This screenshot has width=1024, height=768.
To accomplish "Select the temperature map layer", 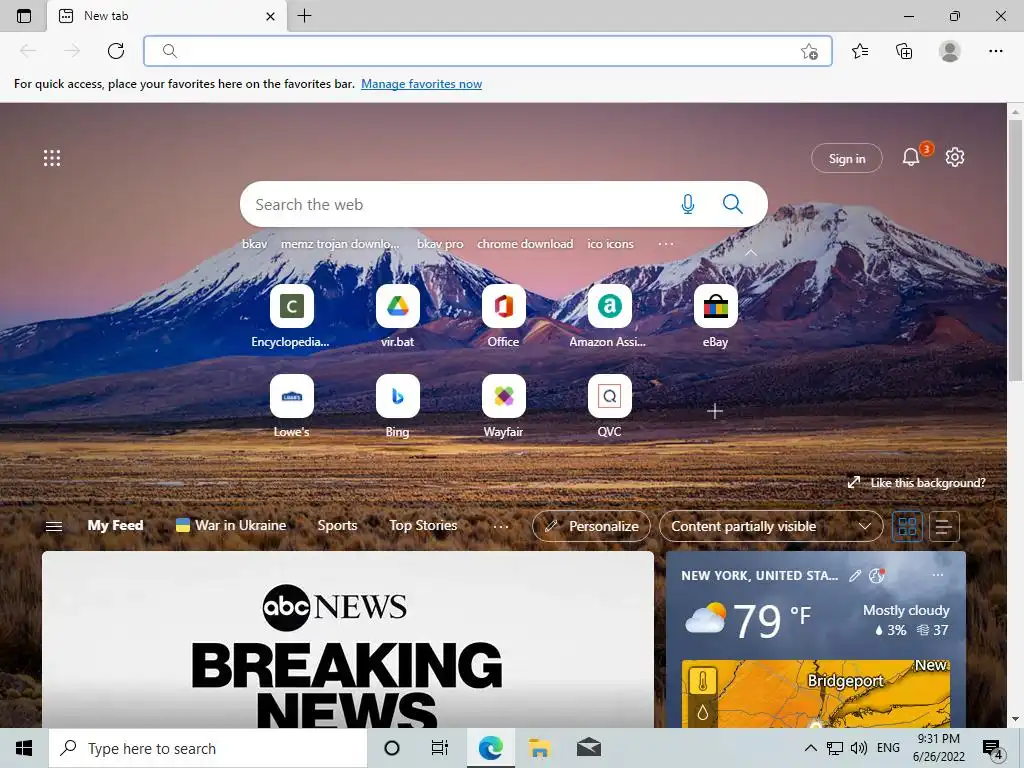I will (703, 682).
